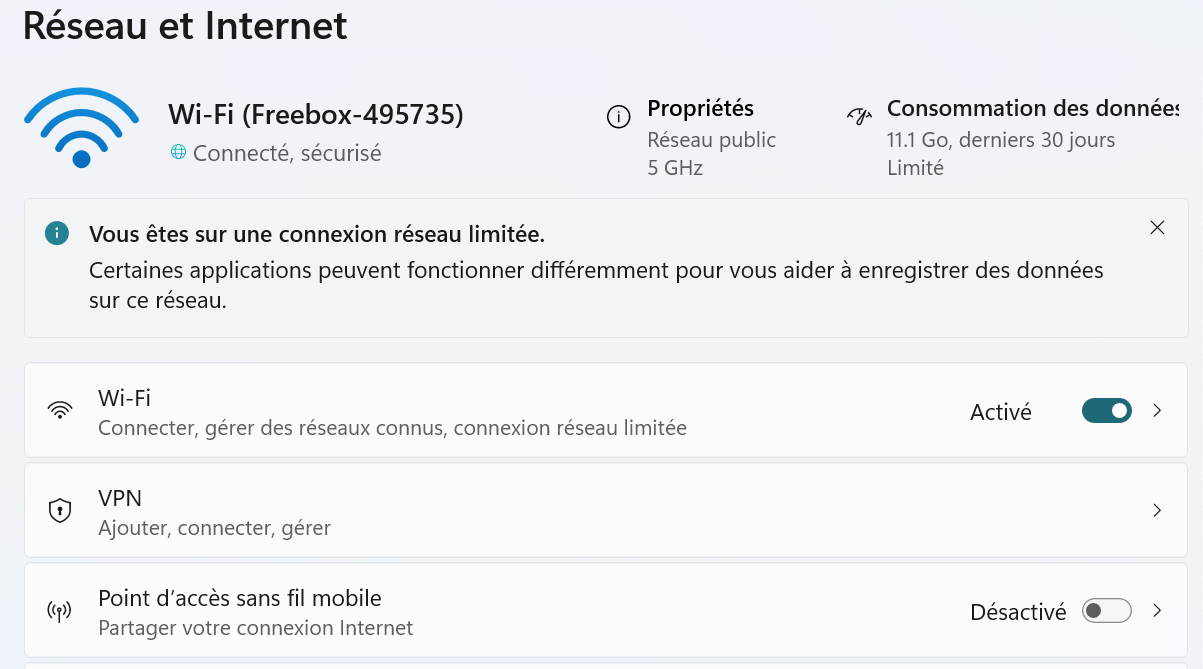Click the VPN shield icon

point(60,510)
